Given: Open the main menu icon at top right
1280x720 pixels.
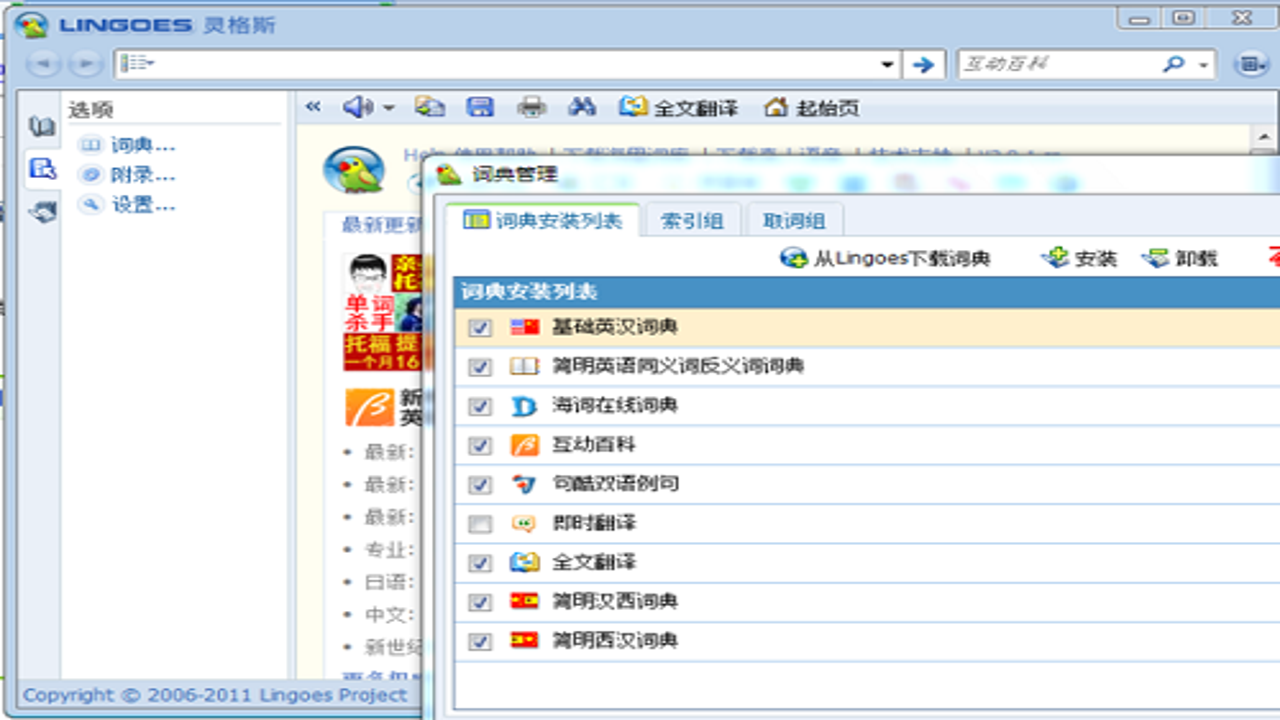Looking at the screenshot, I should point(1250,64).
